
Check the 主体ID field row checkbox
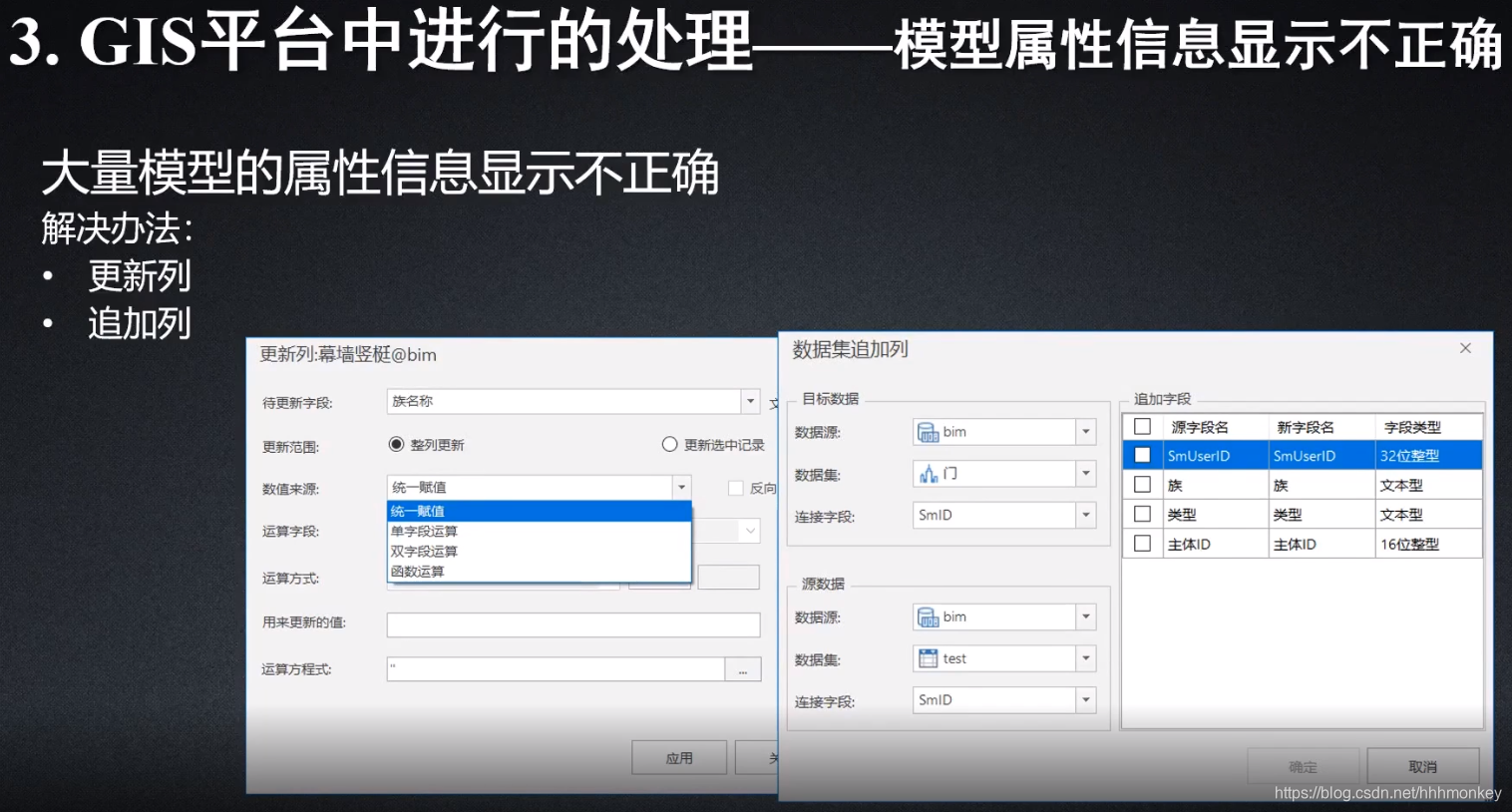point(1143,544)
